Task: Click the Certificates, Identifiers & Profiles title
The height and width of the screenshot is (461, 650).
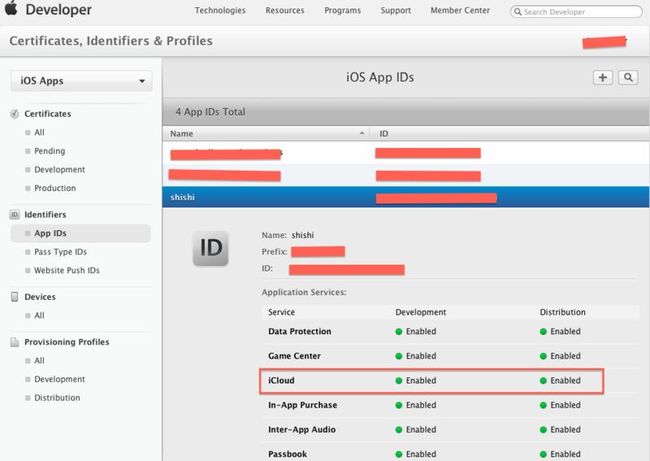Action: click(x=111, y=41)
